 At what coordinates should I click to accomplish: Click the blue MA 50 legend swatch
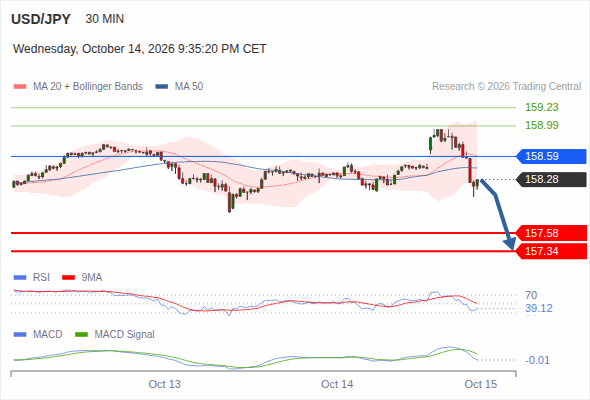162,87
